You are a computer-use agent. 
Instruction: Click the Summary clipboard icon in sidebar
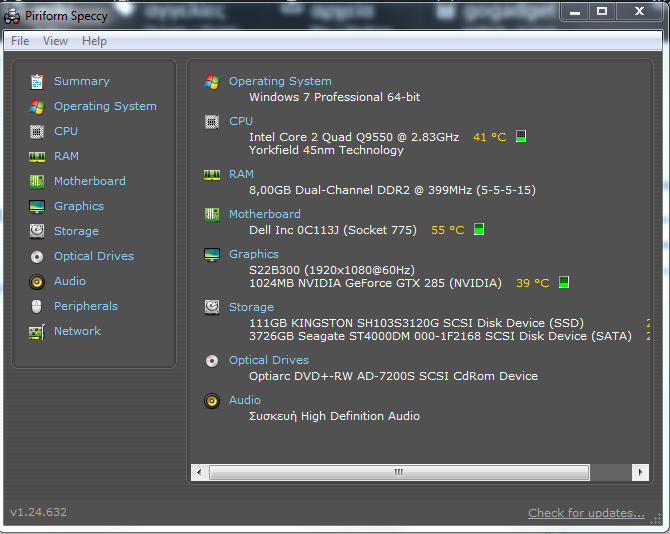tap(37, 82)
